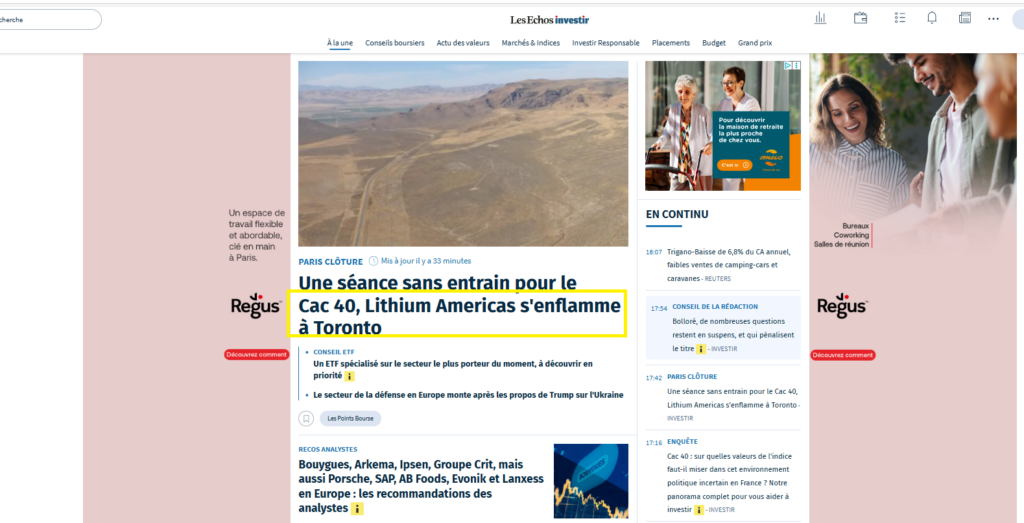Open the 'RECOS ANALYSTES' category
Viewport: 1024px width, 523px height.
click(x=328, y=449)
